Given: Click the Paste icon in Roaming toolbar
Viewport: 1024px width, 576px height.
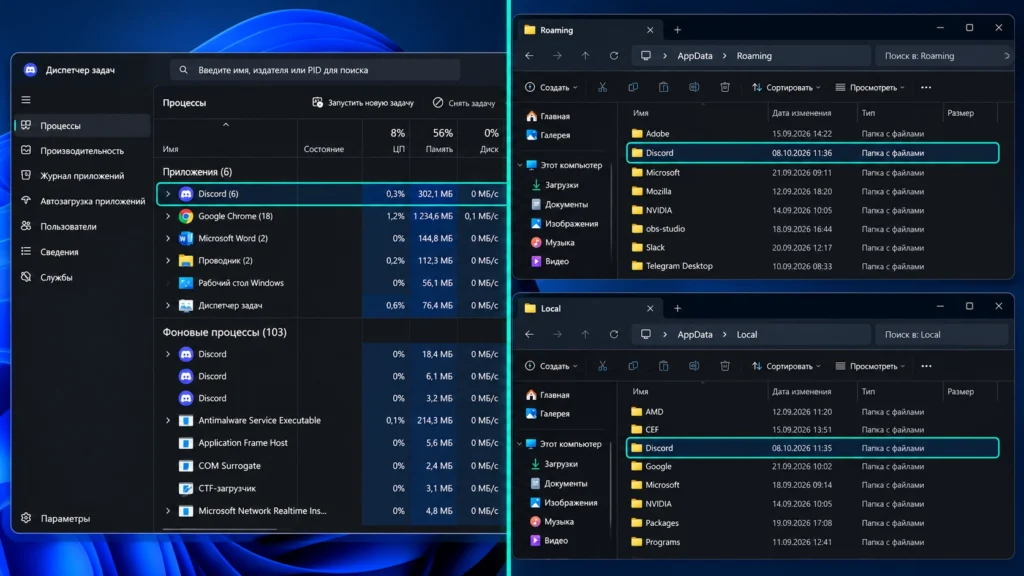Looking at the screenshot, I should (x=664, y=88).
